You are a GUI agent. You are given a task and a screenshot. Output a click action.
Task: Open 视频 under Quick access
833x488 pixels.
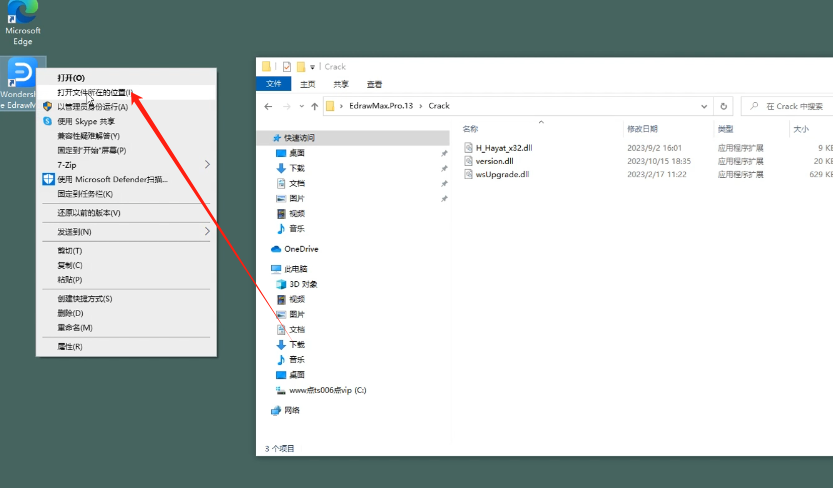coord(296,213)
